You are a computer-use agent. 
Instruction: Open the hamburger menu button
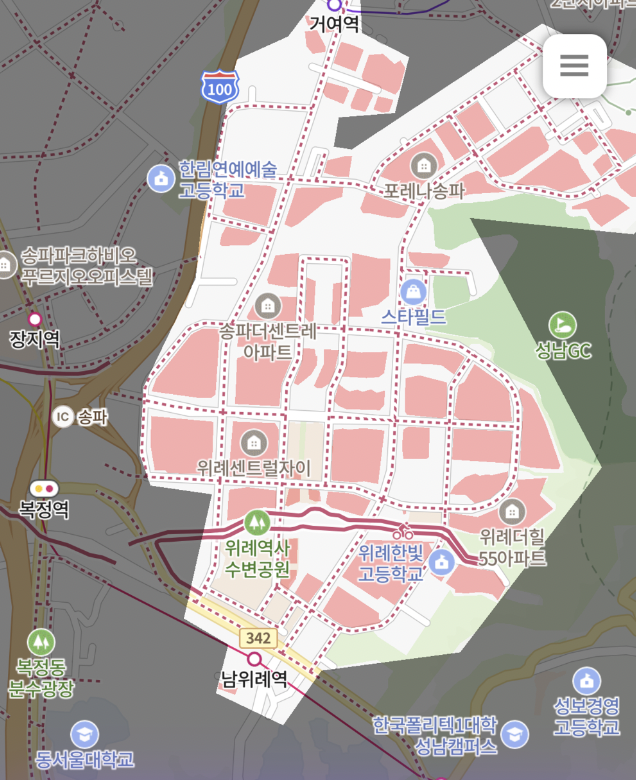click(574, 66)
